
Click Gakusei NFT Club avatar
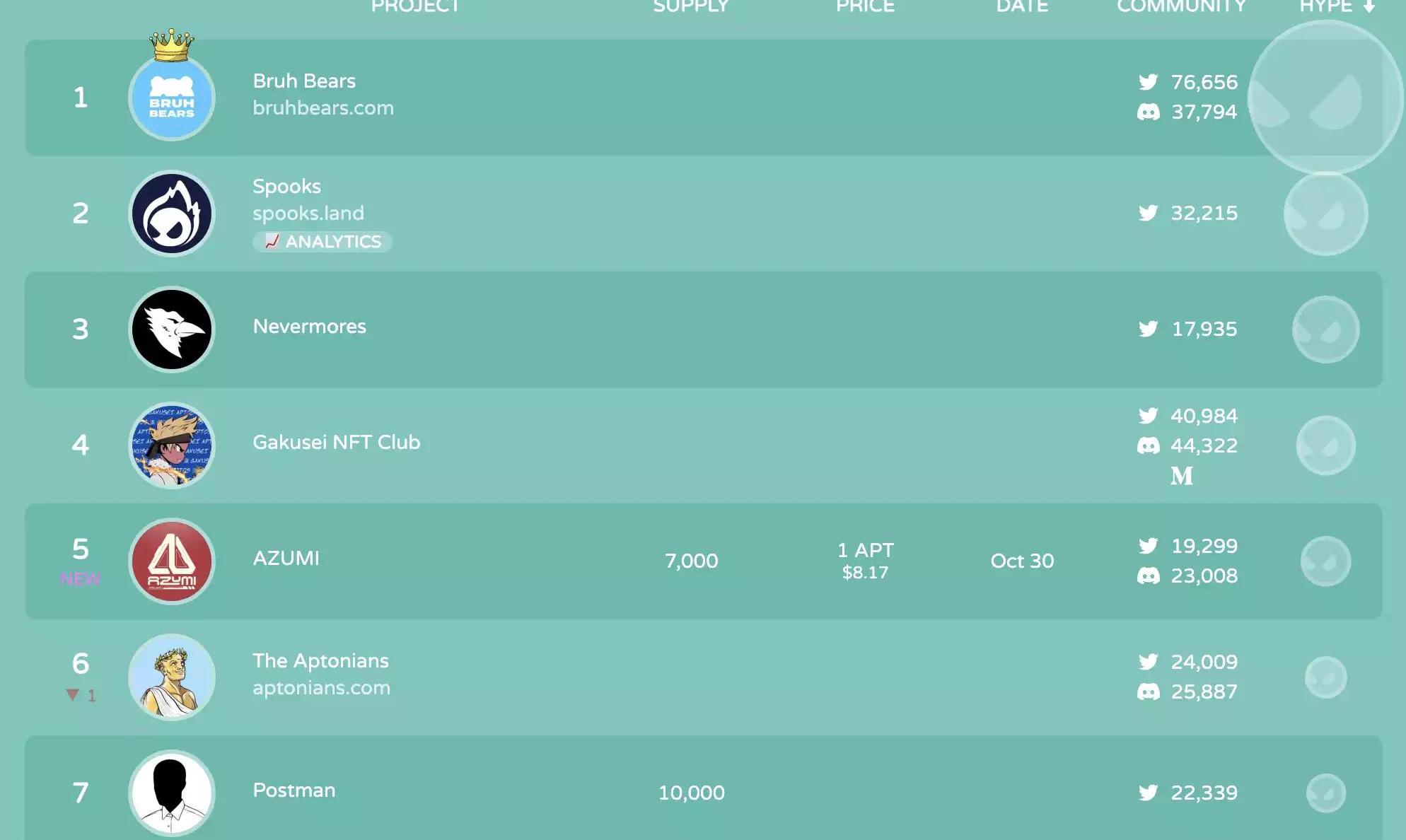pos(172,445)
